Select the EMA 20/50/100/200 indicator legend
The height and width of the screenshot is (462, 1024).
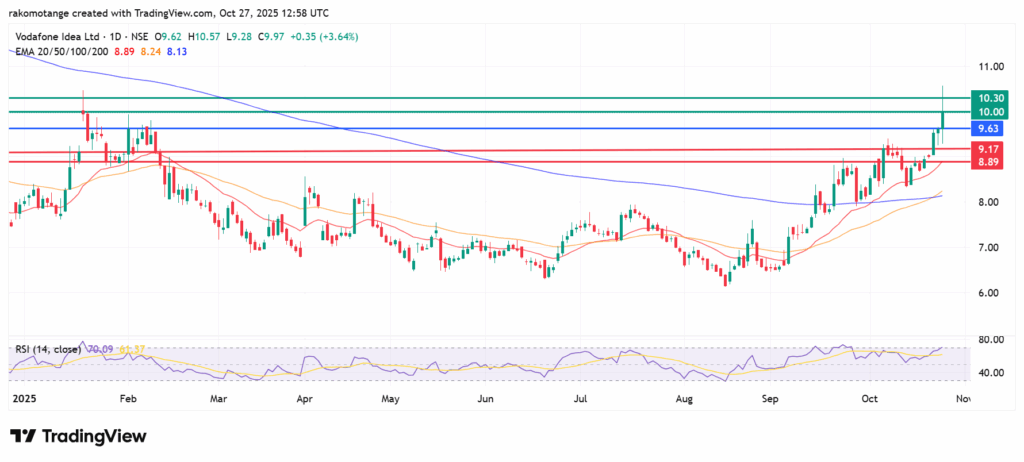(x=61, y=50)
